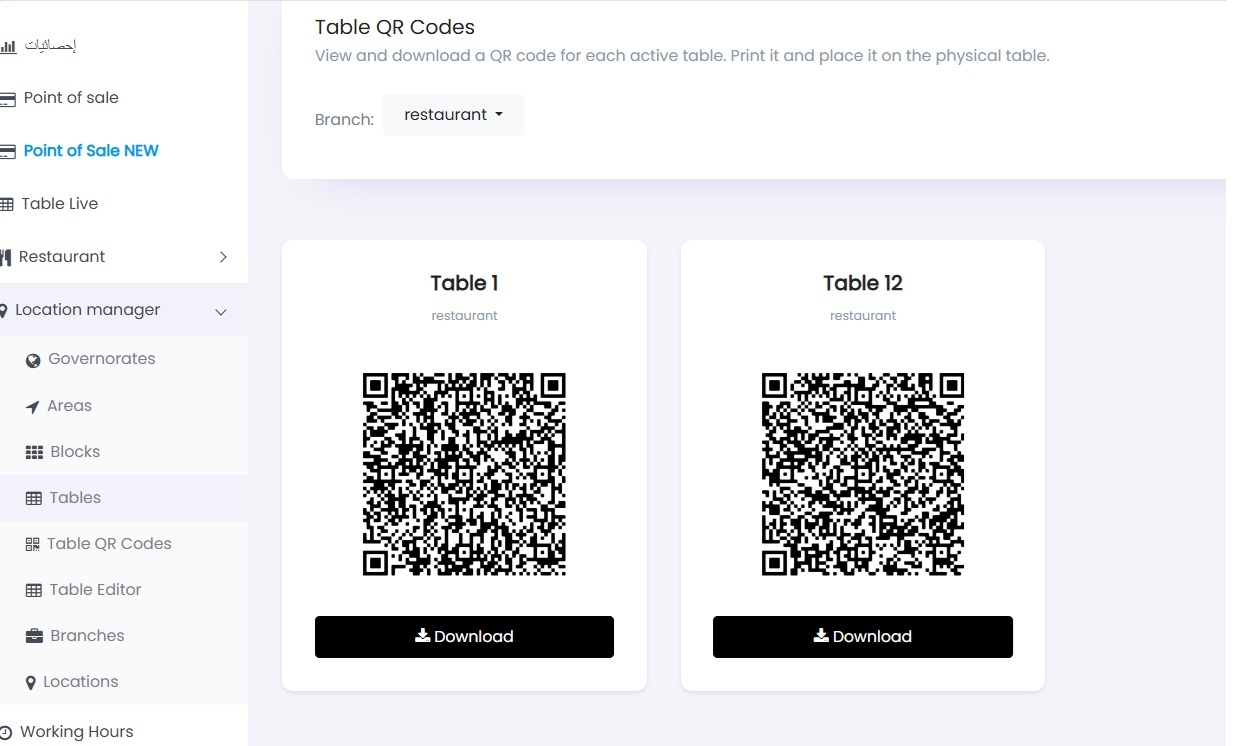Click the pin icon beside Locations
This screenshot has width=1235, height=746.
[x=31, y=683]
